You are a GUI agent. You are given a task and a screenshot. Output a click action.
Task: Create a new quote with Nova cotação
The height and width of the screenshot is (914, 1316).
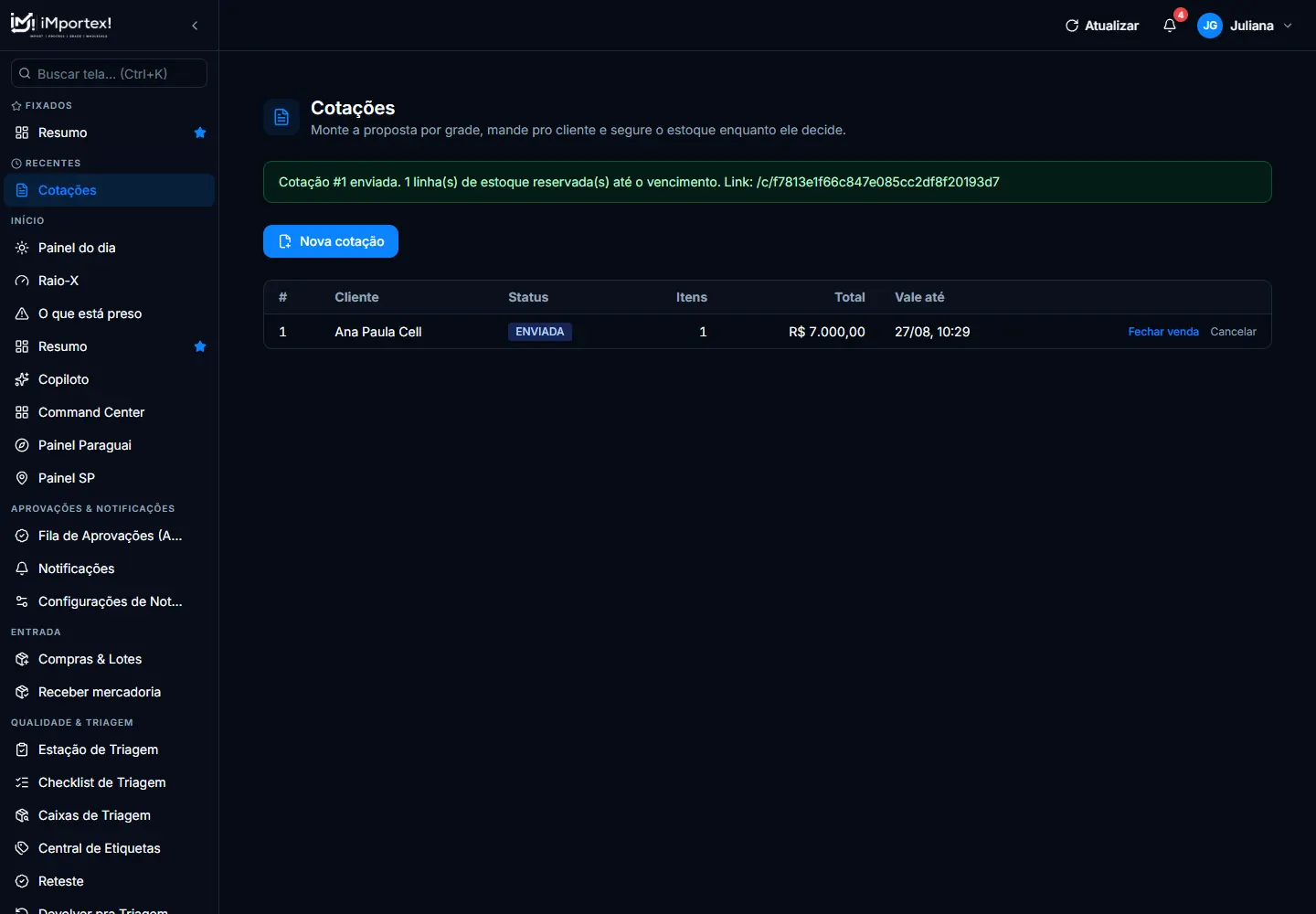tap(331, 241)
